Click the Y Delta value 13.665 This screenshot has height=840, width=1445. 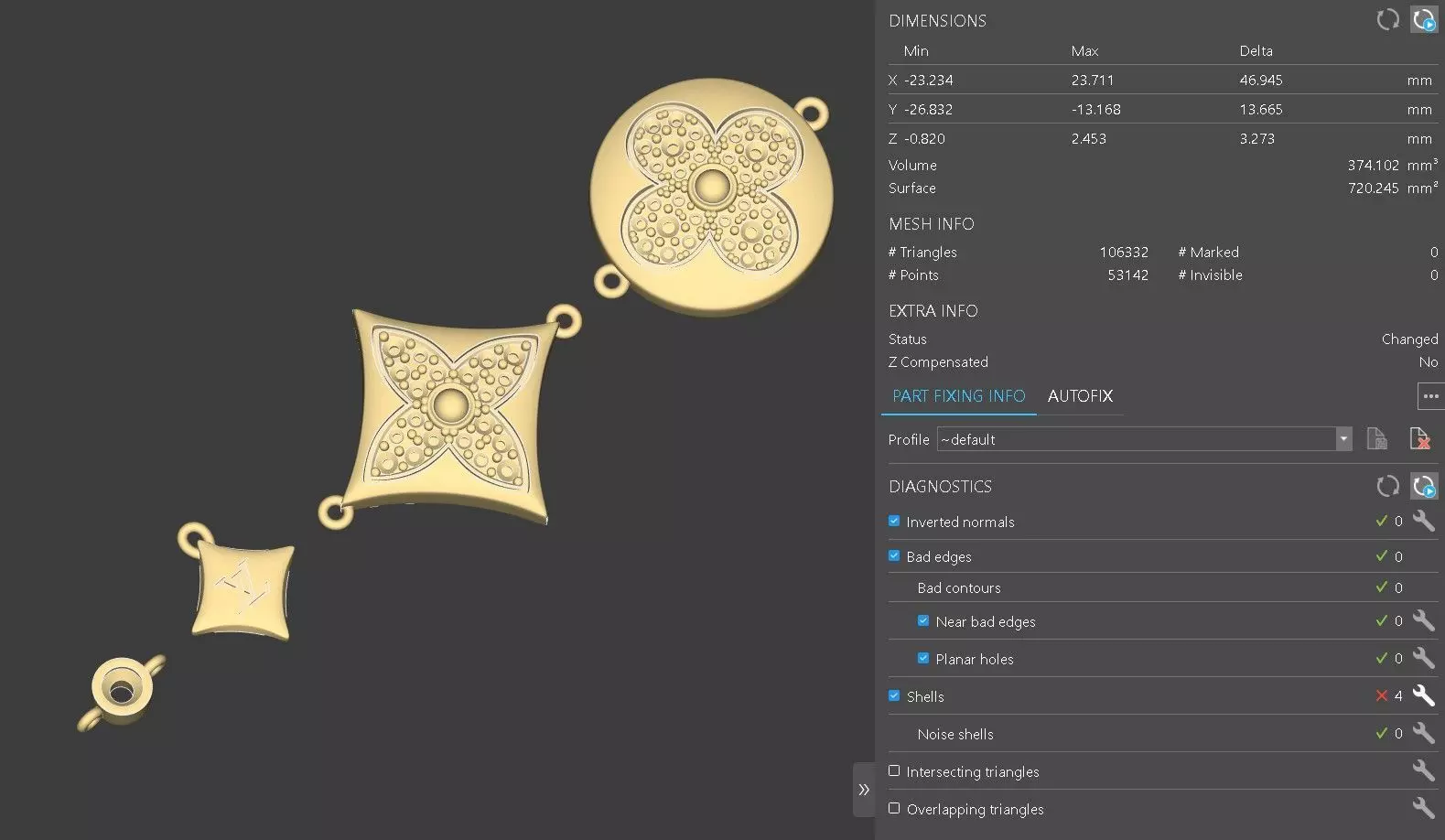coord(1261,110)
